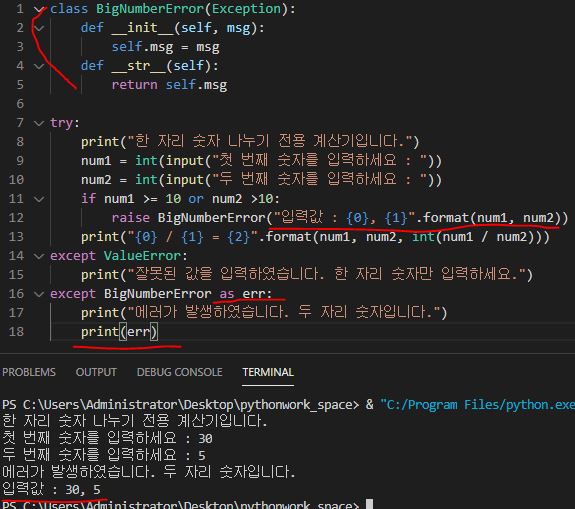
Task: Open the PROBLEMS panel tab
Action: 29,372
